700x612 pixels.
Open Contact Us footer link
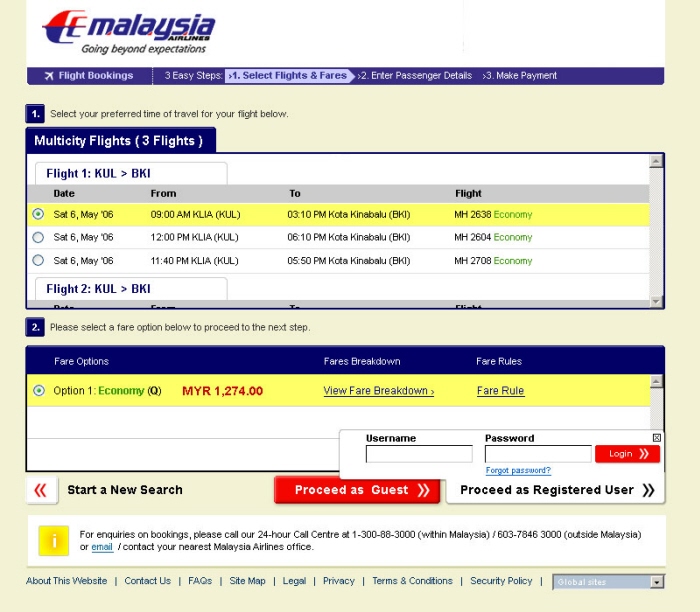[148, 581]
